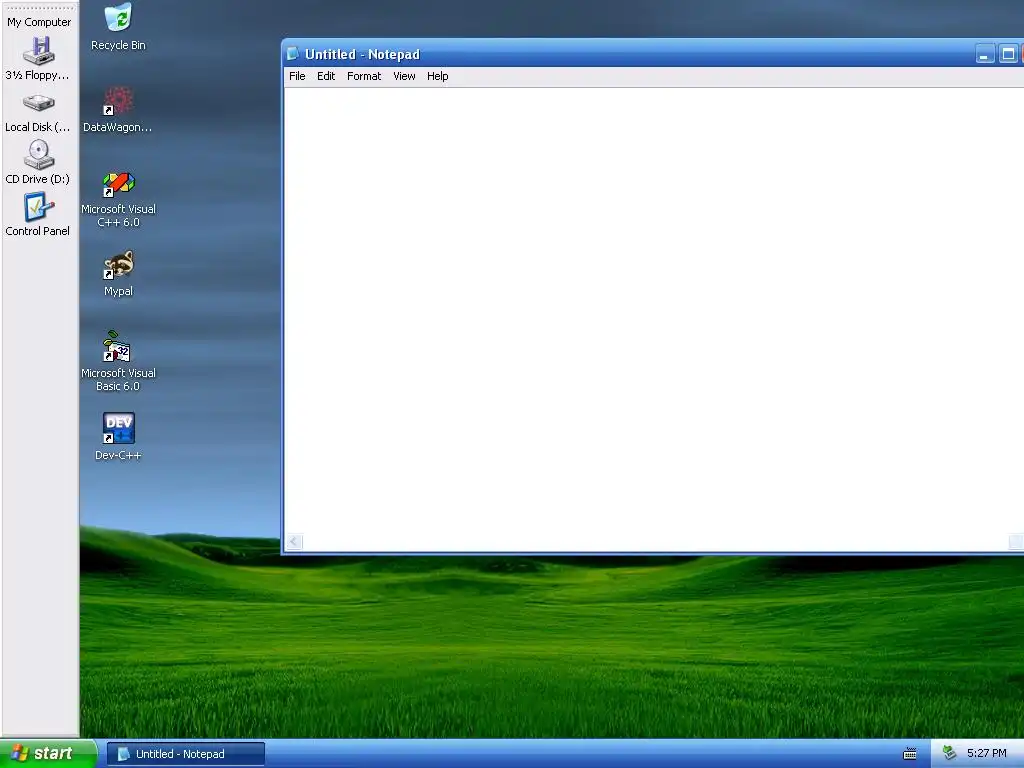Open the View menu in Notepad

pos(404,76)
